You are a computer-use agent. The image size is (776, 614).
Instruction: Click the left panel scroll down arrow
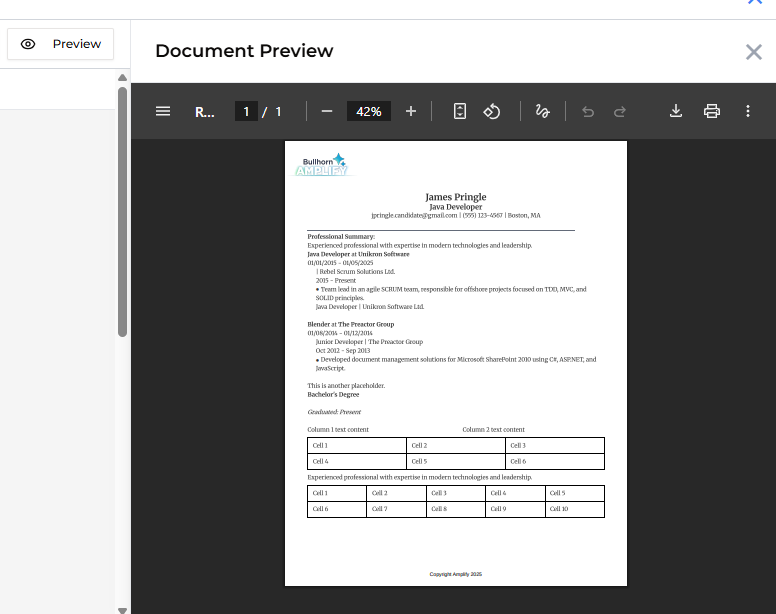[x=123, y=609]
